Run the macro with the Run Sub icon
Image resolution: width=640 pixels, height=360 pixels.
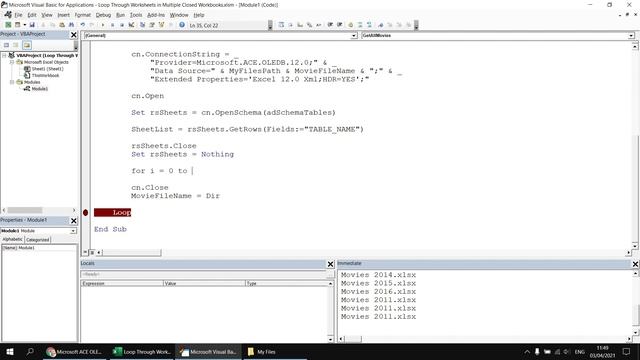click(x=103, y=25)
